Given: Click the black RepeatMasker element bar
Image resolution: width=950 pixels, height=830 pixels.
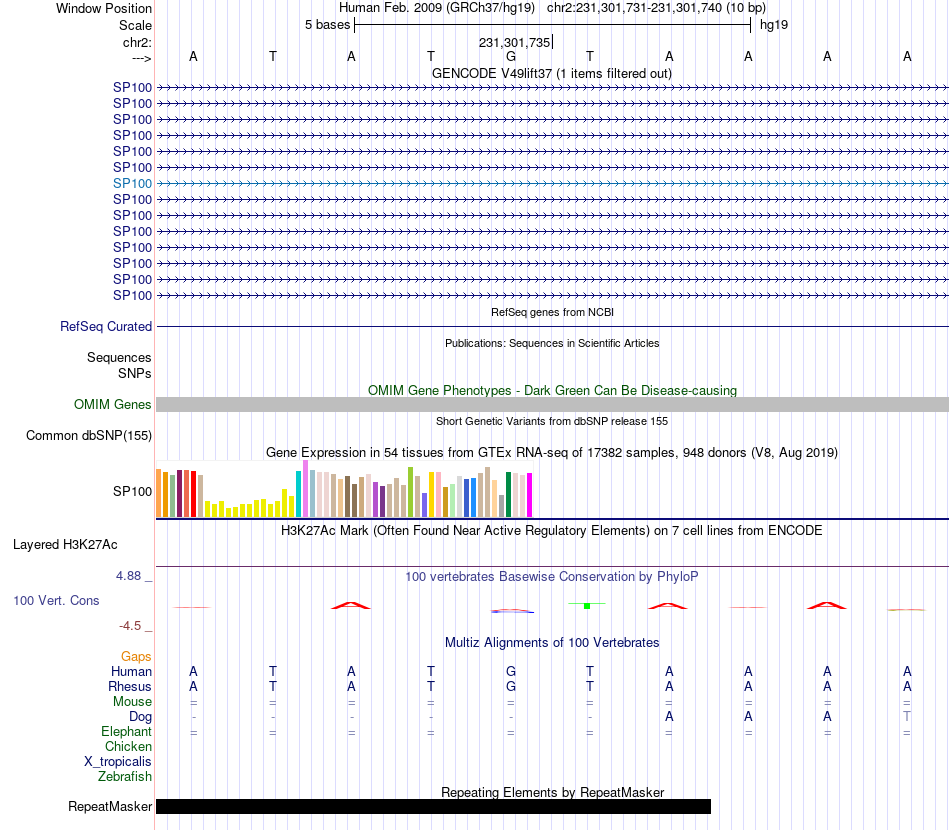Looking at the screenshot, I should tap(433, 806).
